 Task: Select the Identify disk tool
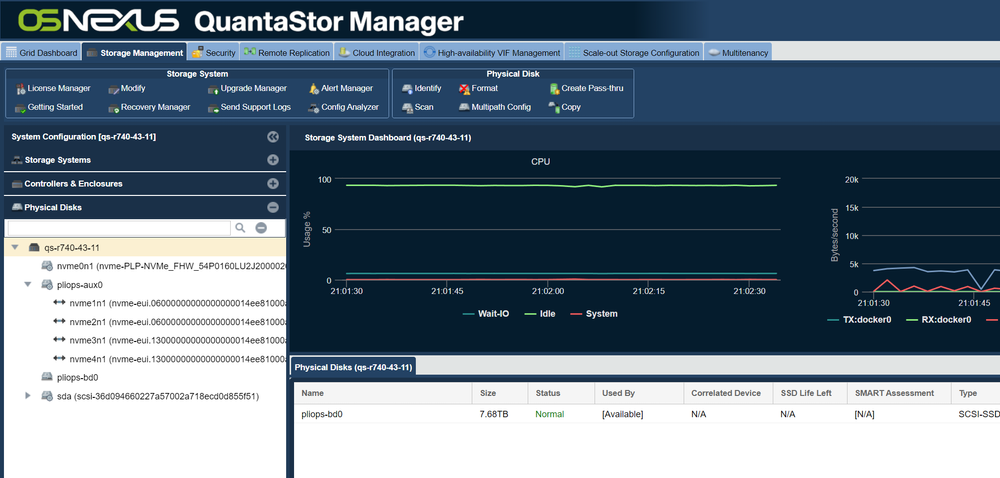[x=422, y=89]
